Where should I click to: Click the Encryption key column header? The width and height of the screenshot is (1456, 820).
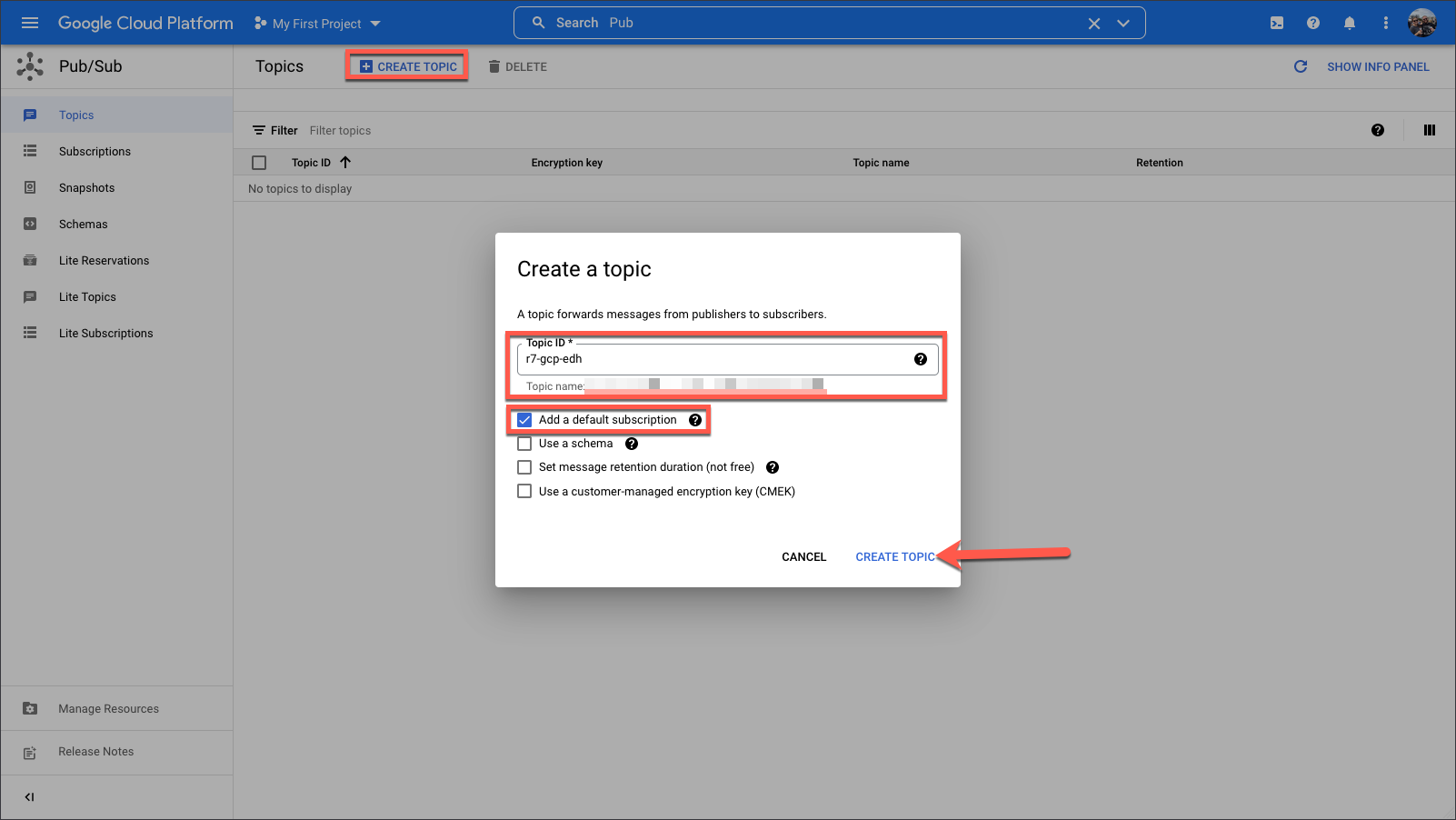(567, 163)
